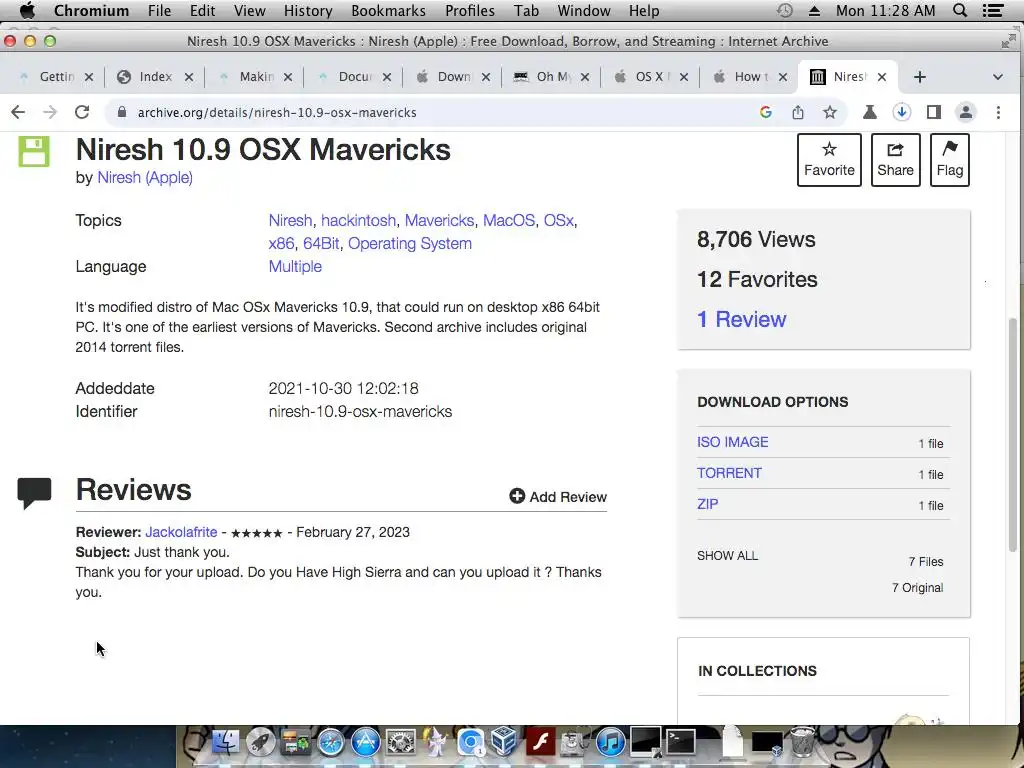Open the Google icon in the address bar

(766, 112)
